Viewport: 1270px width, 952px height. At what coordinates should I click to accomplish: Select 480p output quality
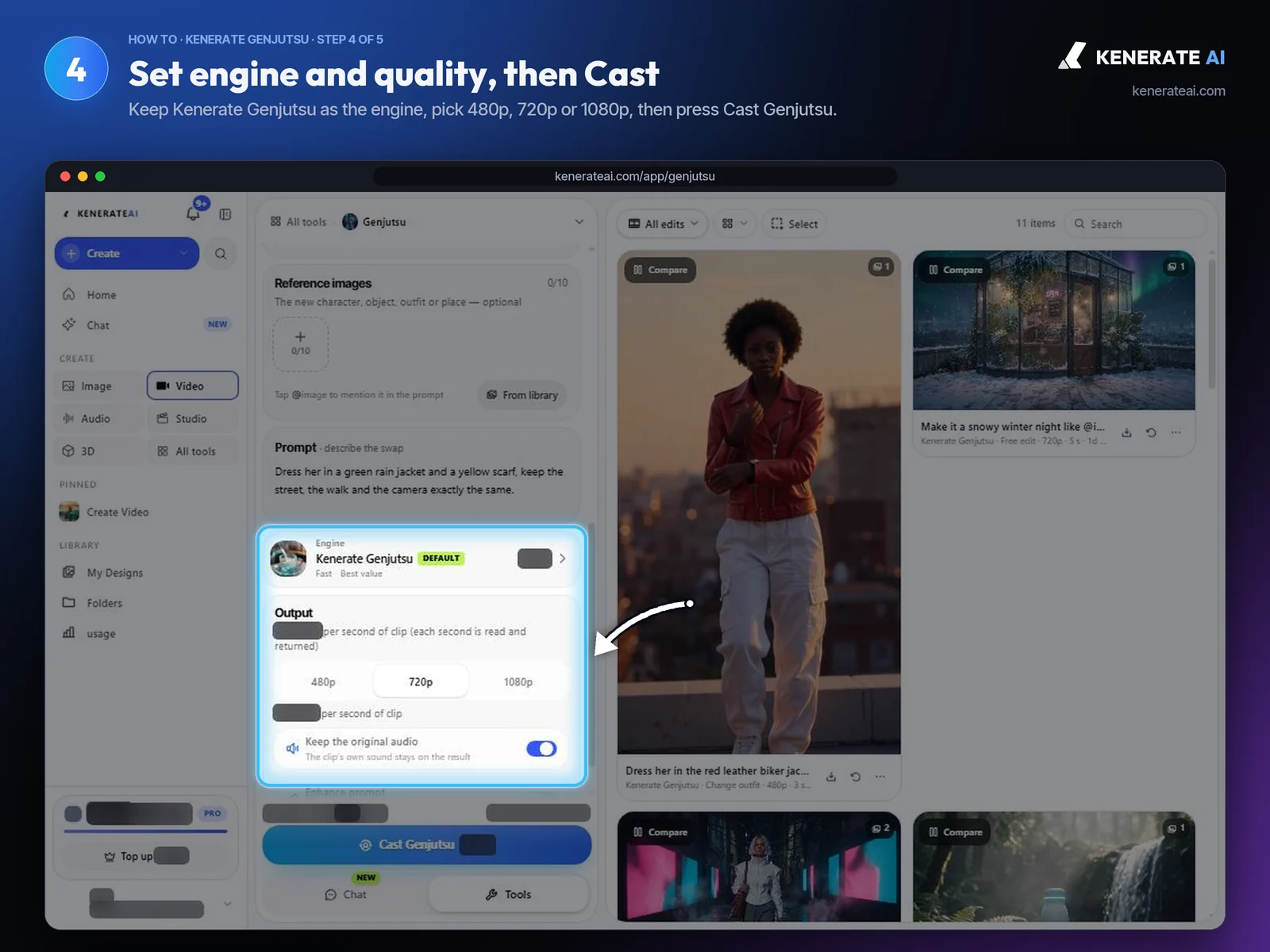point(323,681)
